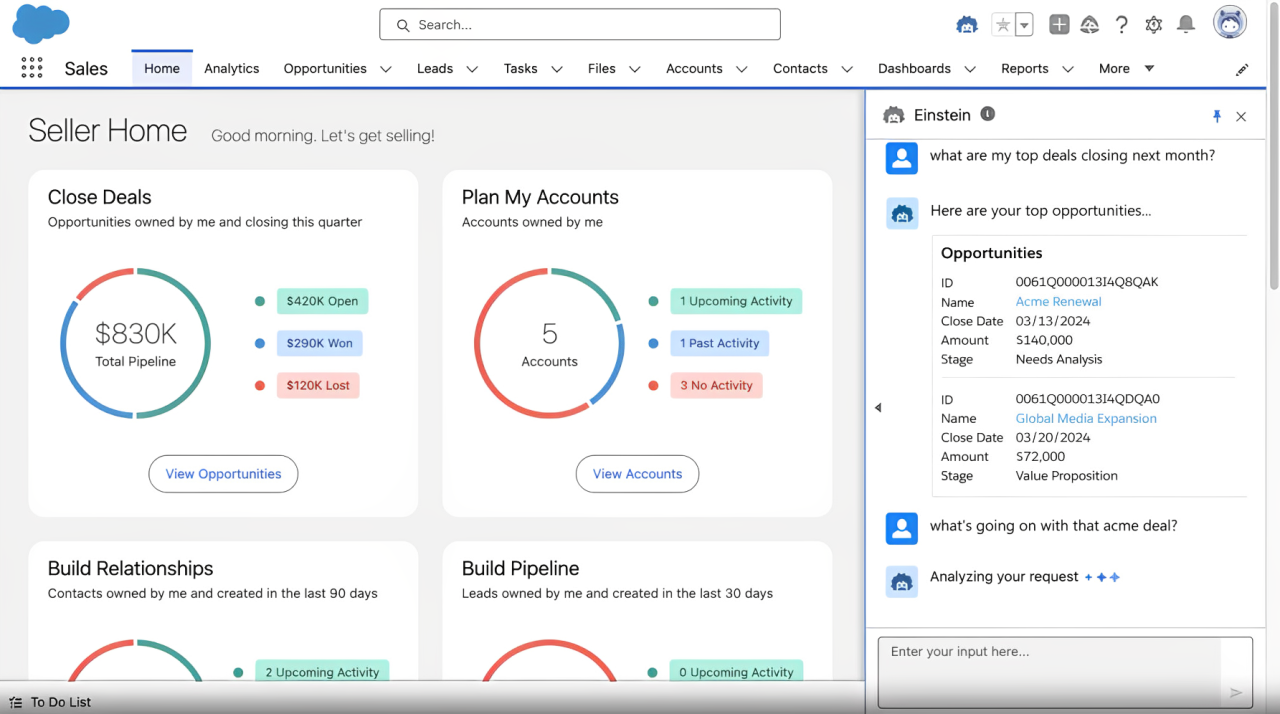Expand the Contacts tab chevron
The width and height of the screenshot is (1280, 714).
point(847,69)
